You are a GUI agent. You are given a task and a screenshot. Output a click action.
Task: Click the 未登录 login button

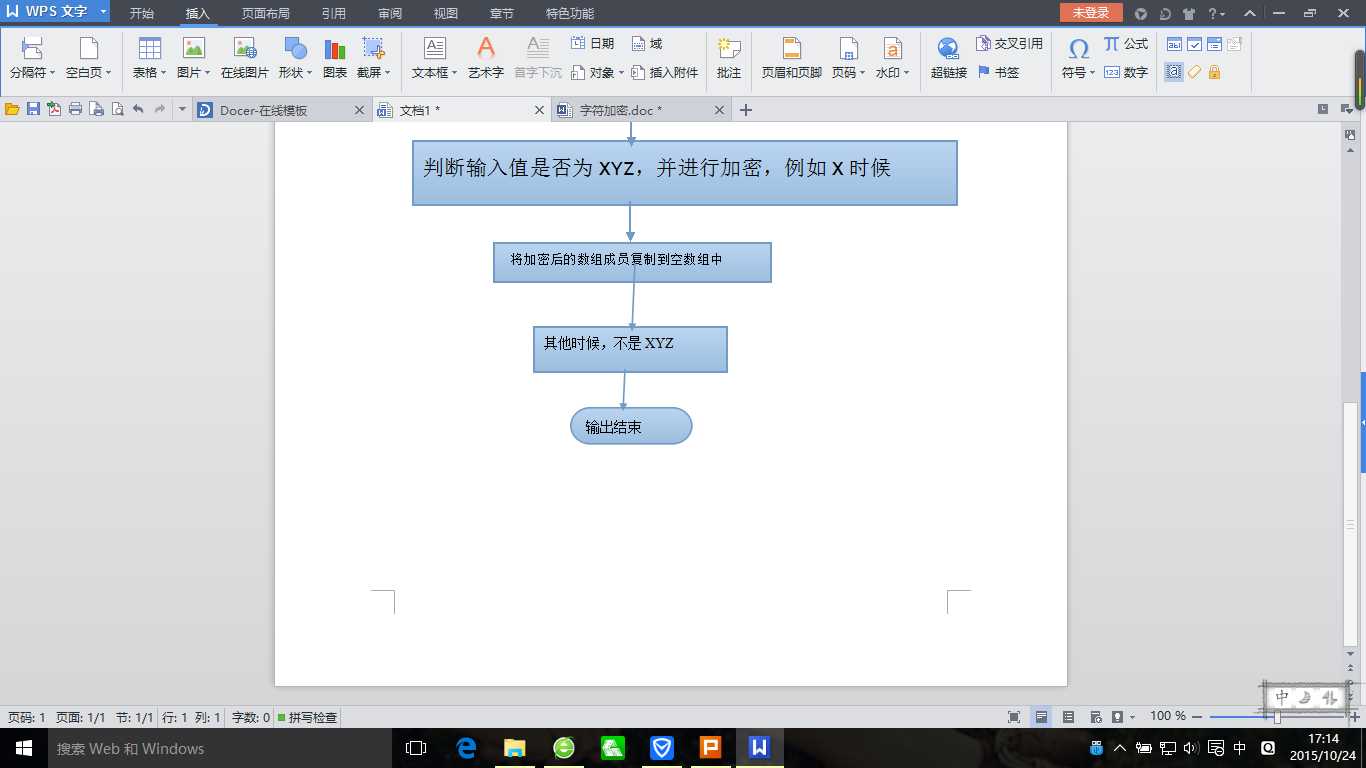(1089, 13)
